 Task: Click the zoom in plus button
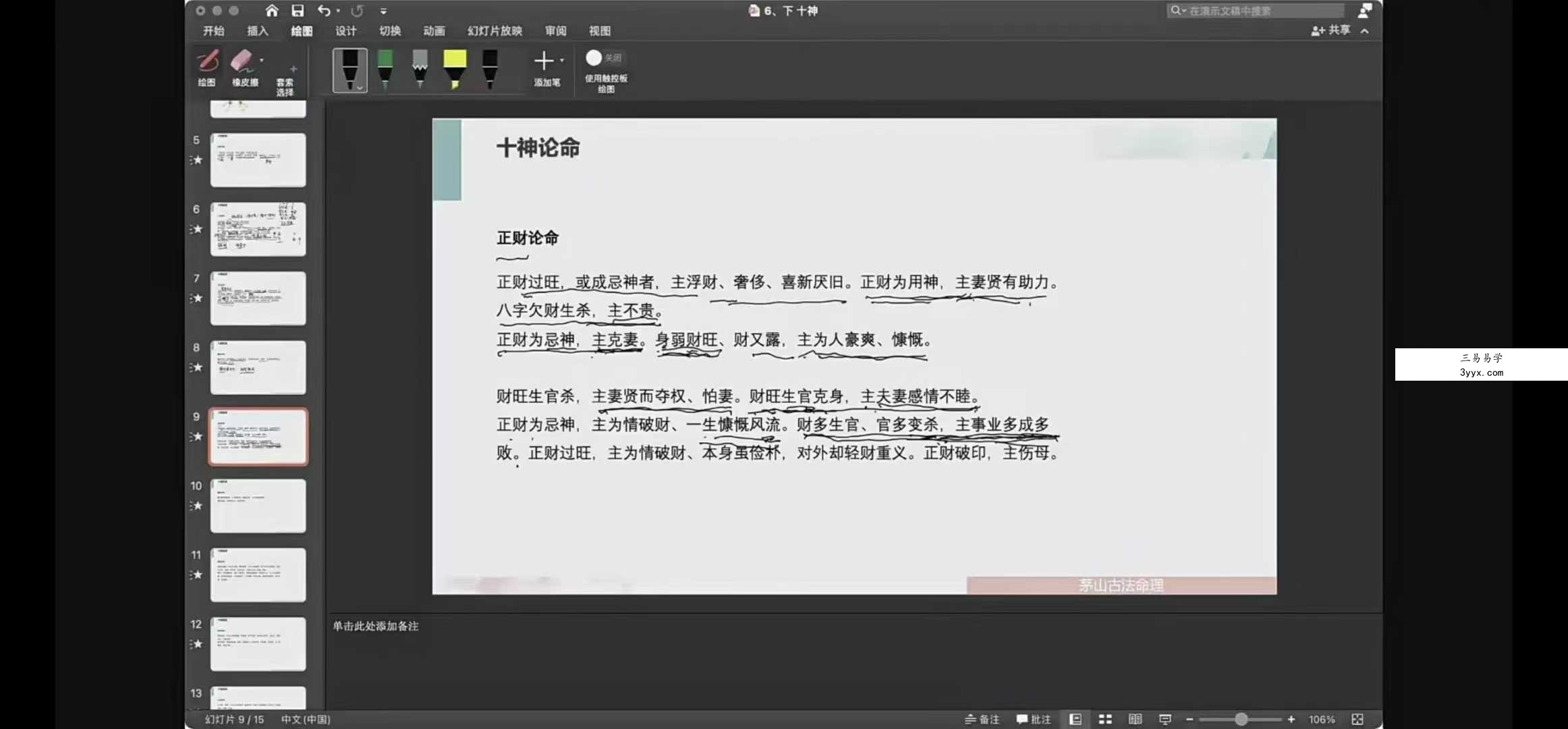[x=1291, y=720]
